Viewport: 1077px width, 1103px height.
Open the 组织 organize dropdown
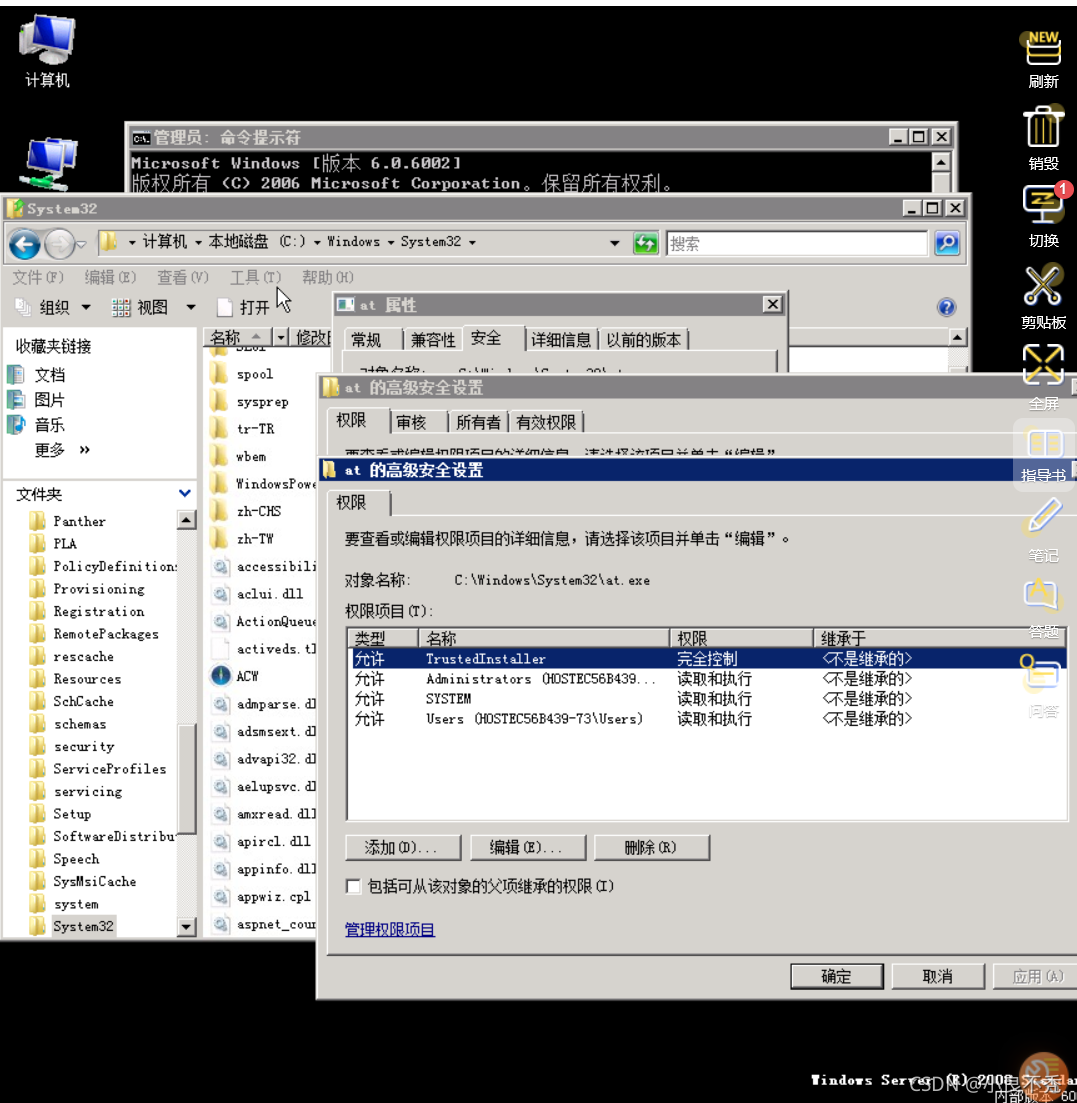pos(54,308)
